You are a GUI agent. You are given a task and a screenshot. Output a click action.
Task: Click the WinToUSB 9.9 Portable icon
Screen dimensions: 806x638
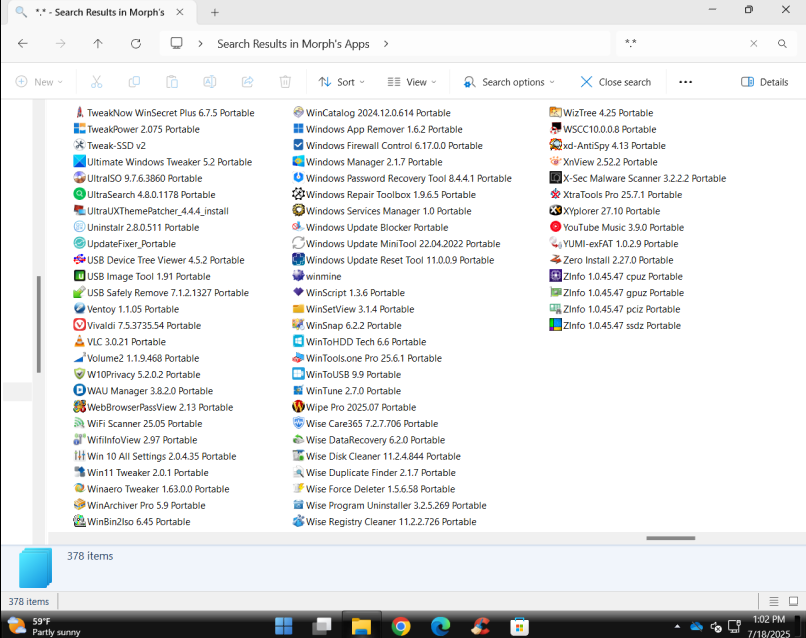(298, 374)
